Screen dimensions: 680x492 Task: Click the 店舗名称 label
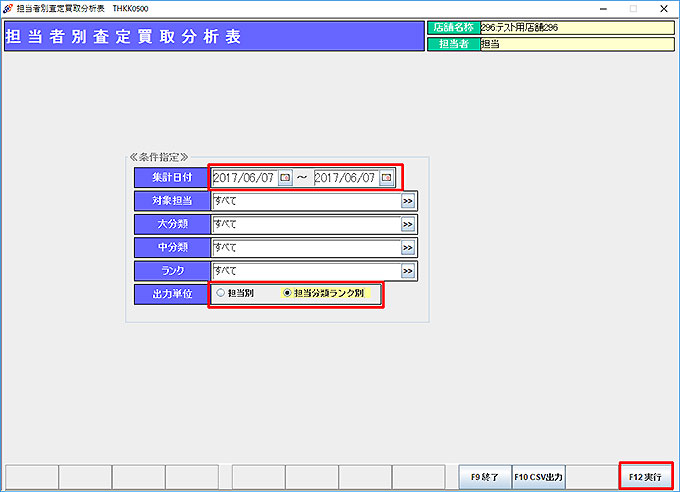tap(454, 28)
